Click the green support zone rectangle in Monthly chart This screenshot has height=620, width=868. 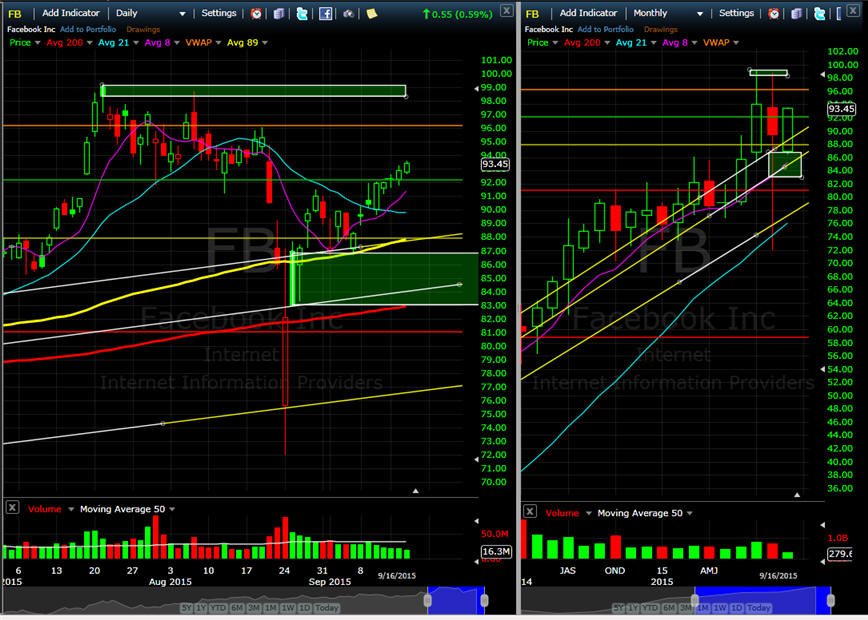coord(785,165)
